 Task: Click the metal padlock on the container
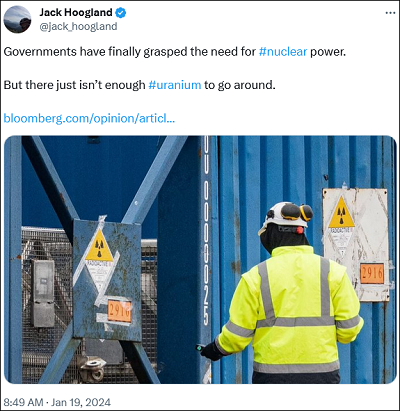coord(92,368)
